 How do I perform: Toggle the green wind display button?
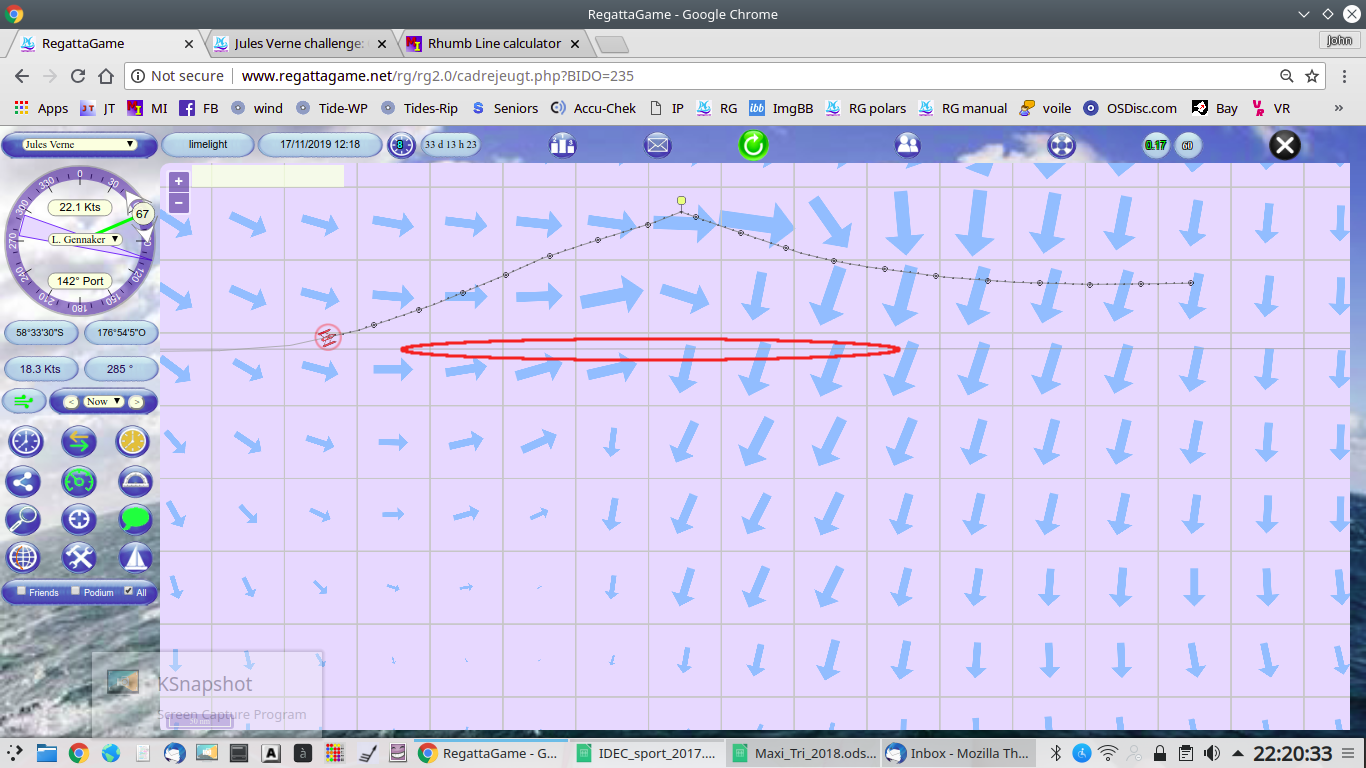click(x=24, y=401)
